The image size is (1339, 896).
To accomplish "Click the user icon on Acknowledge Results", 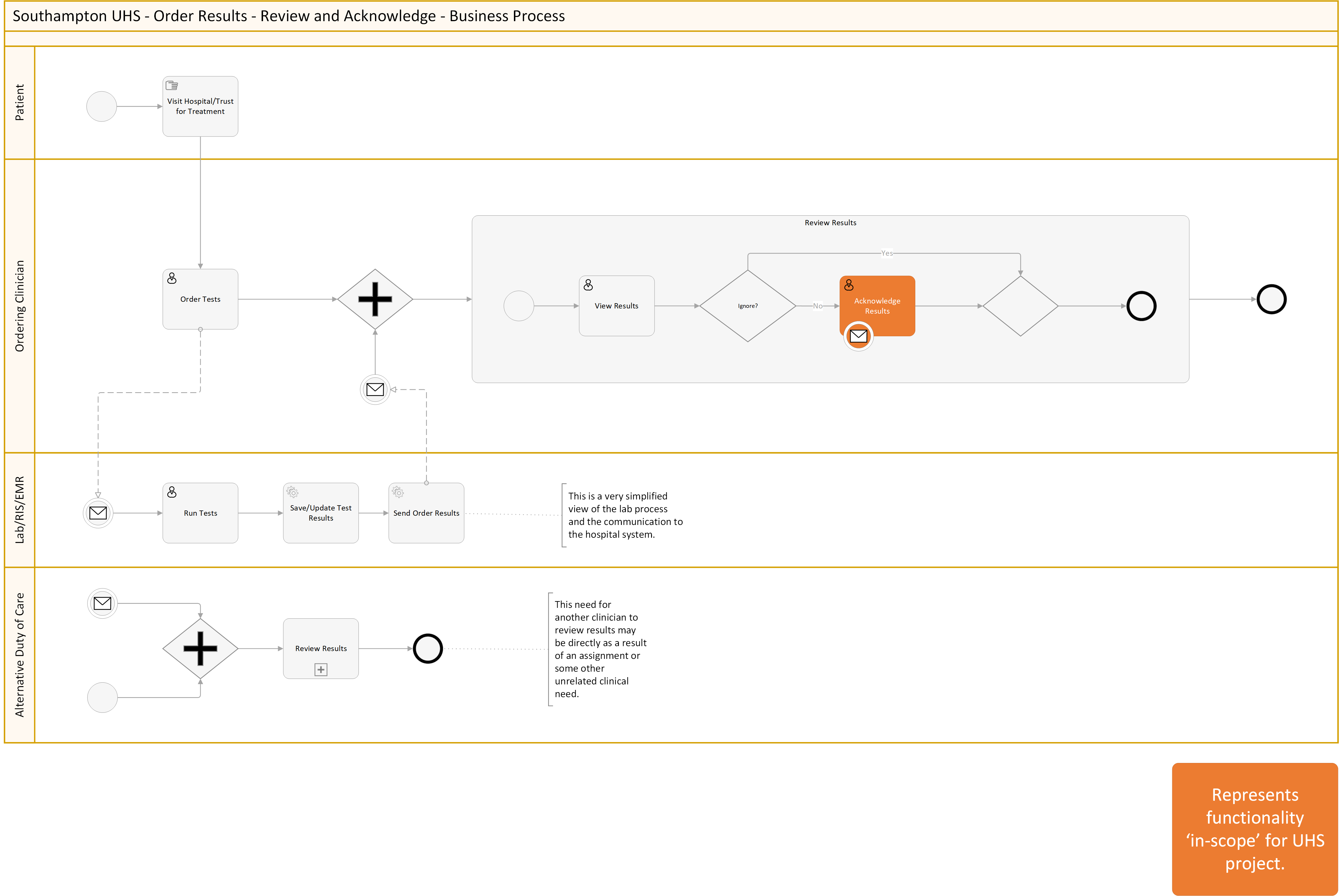I will 849,285.
